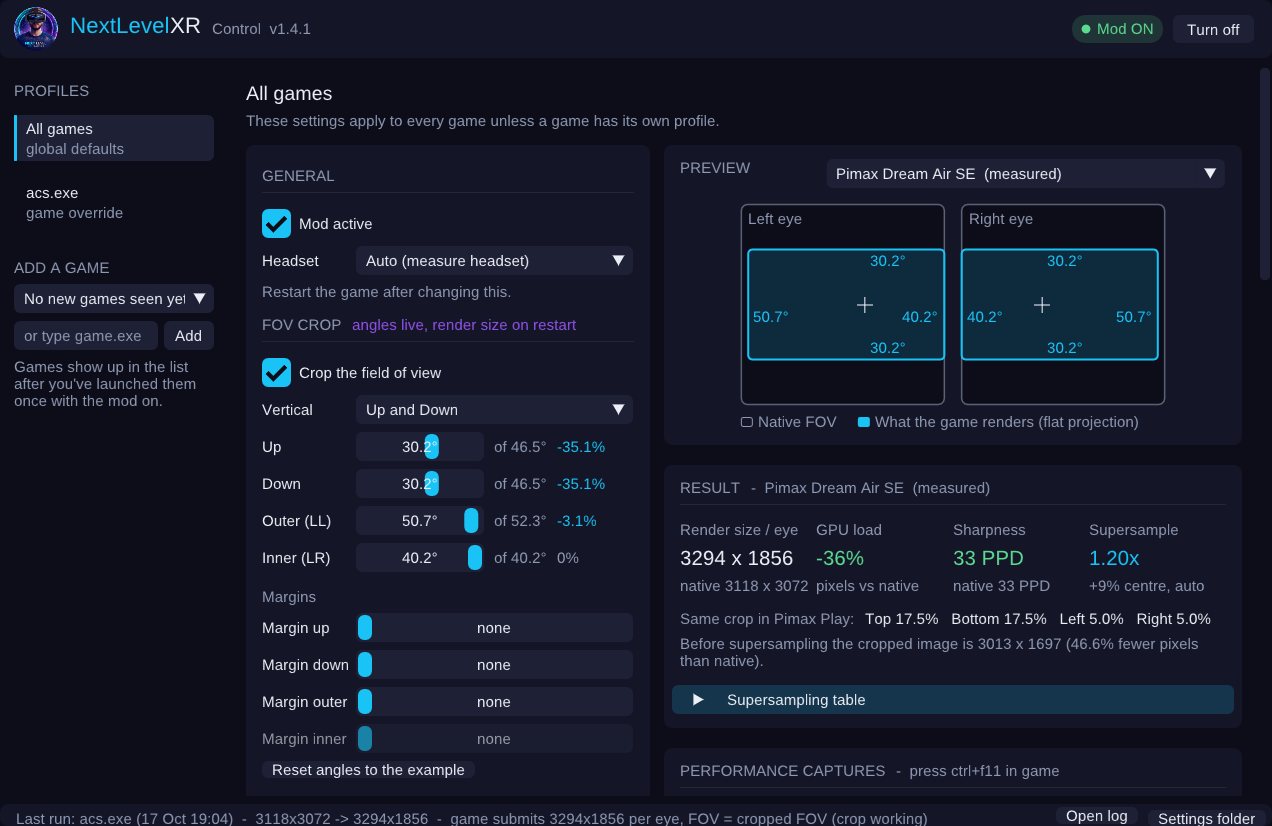
Task: Click the Margin outer slider
Action: (x=494, y=702)
